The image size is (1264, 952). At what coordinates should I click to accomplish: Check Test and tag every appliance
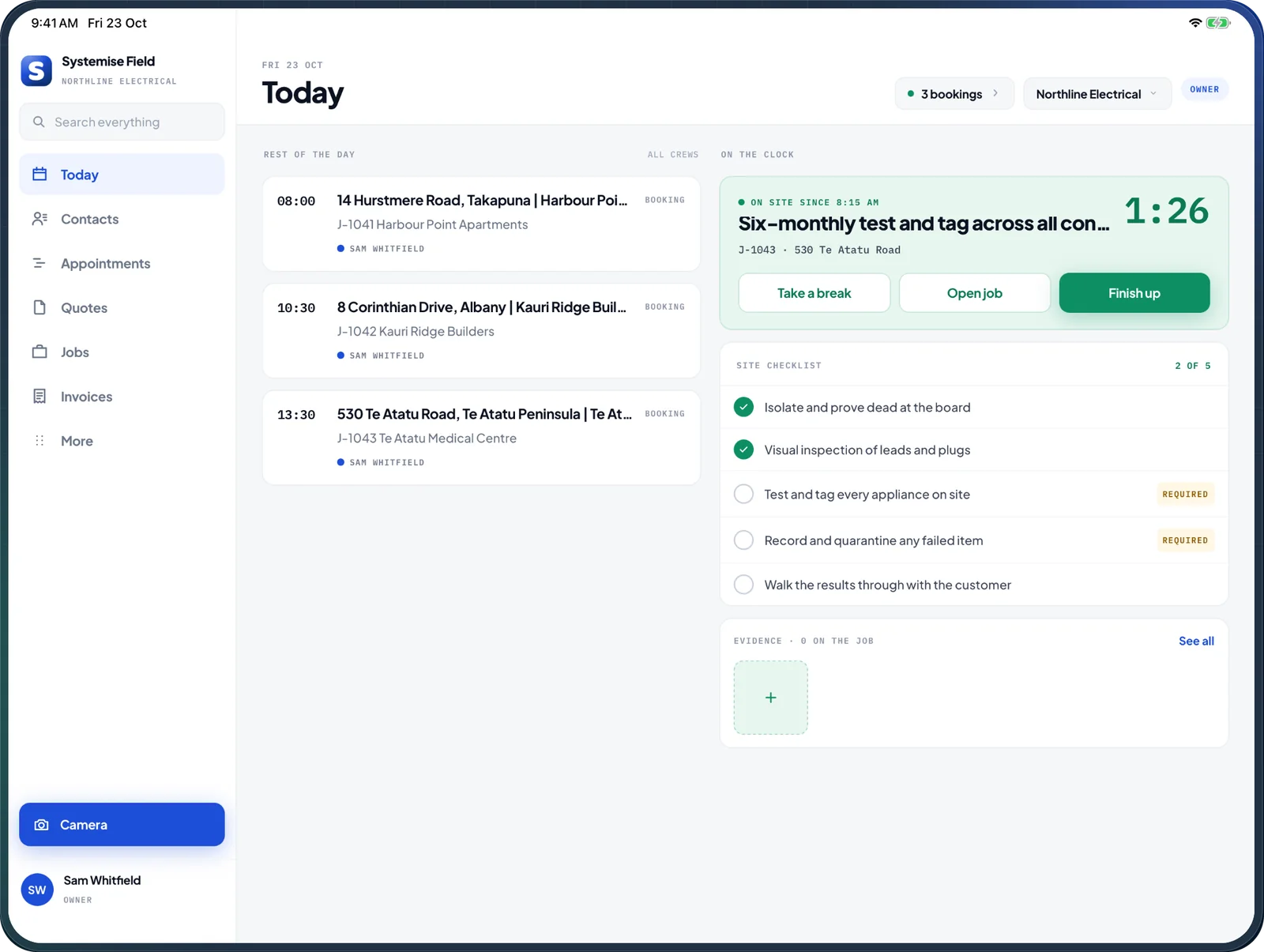[x=743, y=494]
